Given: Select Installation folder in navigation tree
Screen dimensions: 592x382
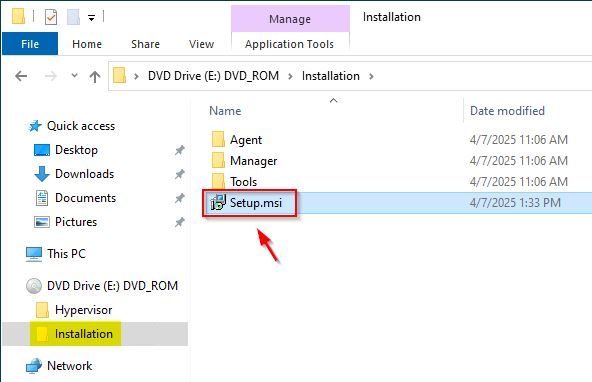Looking at the screenshot, I should click(83, 334).
